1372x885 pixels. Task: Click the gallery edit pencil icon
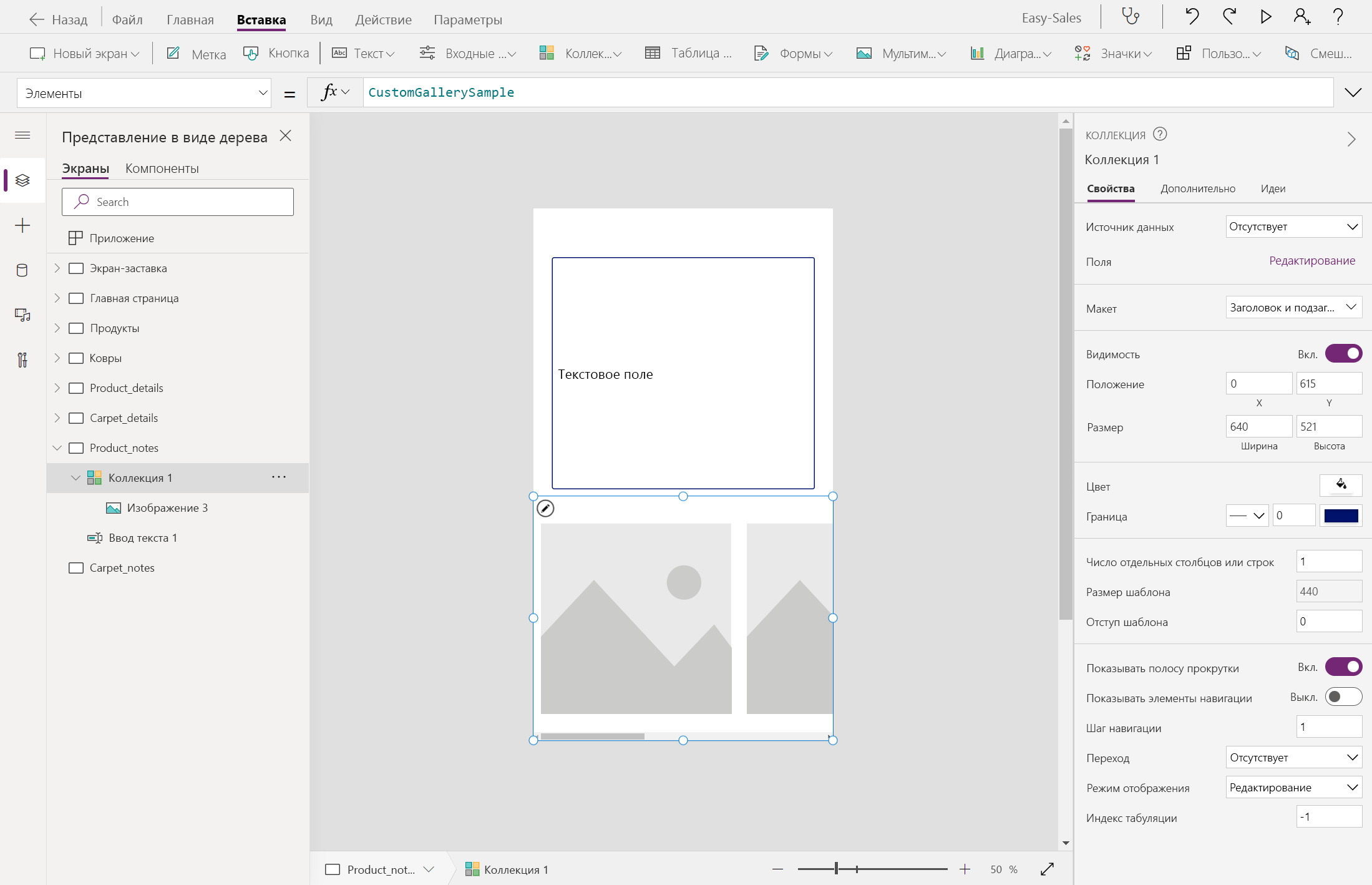[545, 509]
